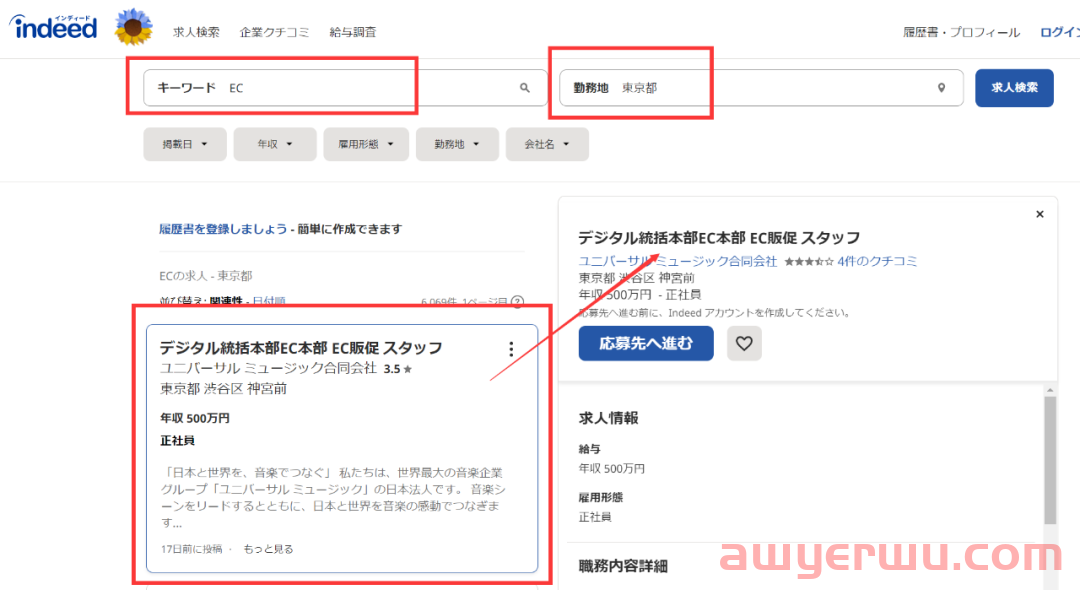Open job card title デジタル統括本部EC本部 EC販促 スタッフ

(301, 348)
